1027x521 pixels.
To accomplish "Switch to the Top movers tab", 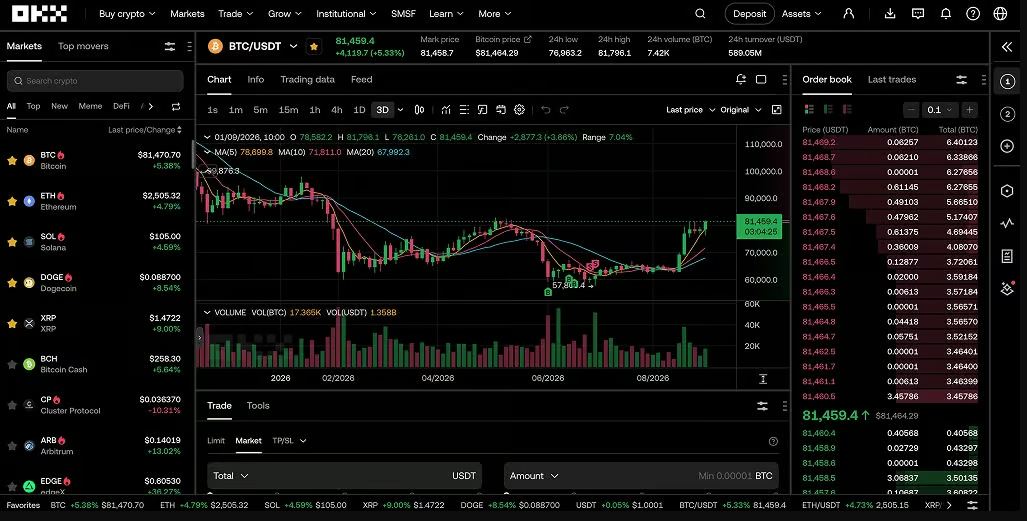I will (83, 46).
